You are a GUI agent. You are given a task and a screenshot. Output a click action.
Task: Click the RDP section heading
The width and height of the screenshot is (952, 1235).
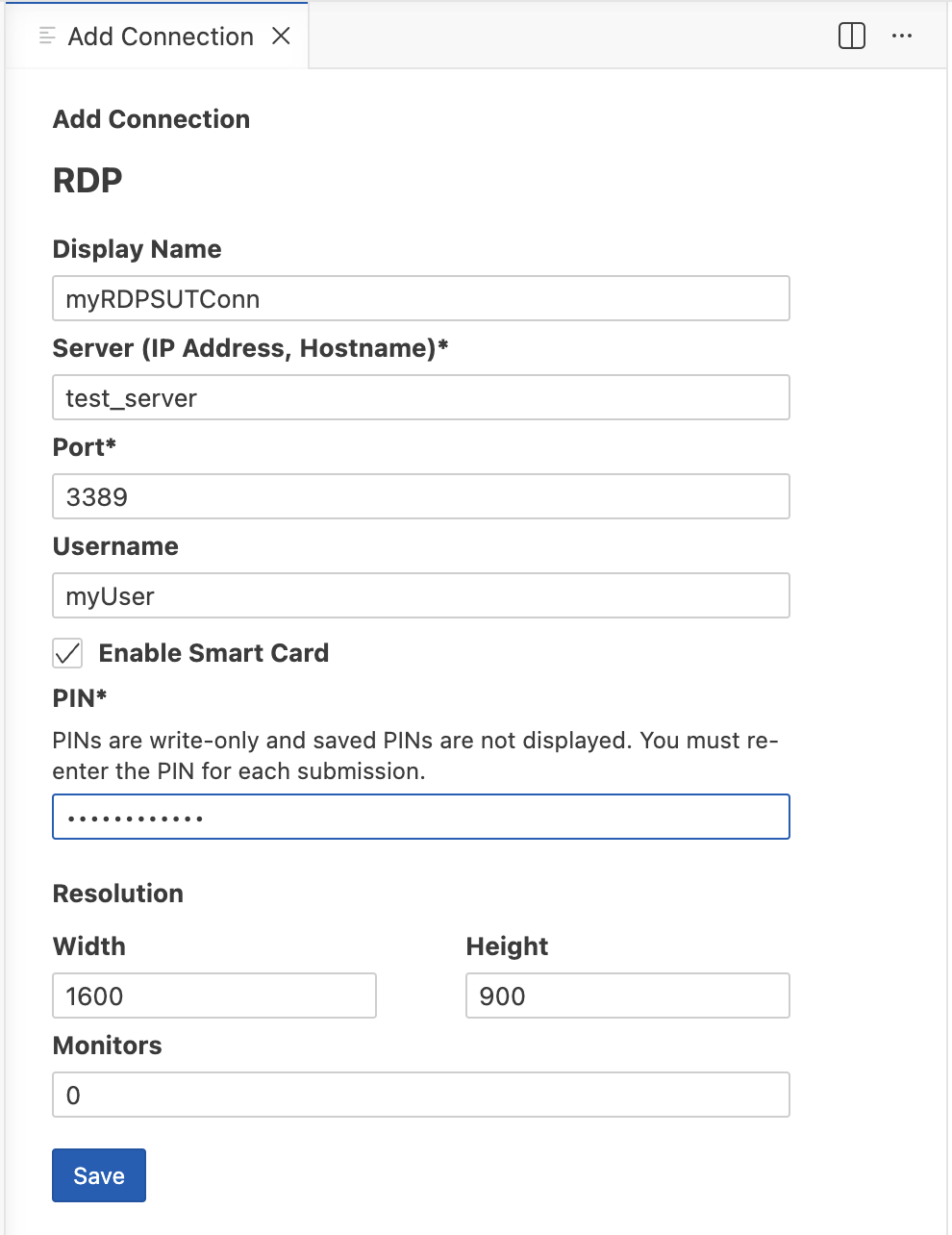click(x=87, y=180)
